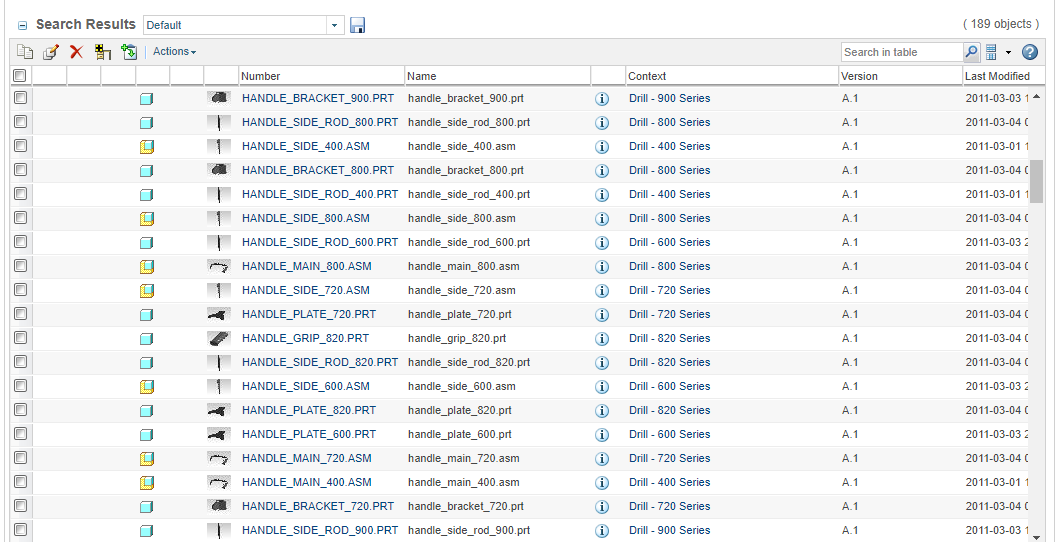Click the part type icon of HANDLE_SIDE_ROD_400.PRT
1058x542 pixels.
tap(146, 194)
